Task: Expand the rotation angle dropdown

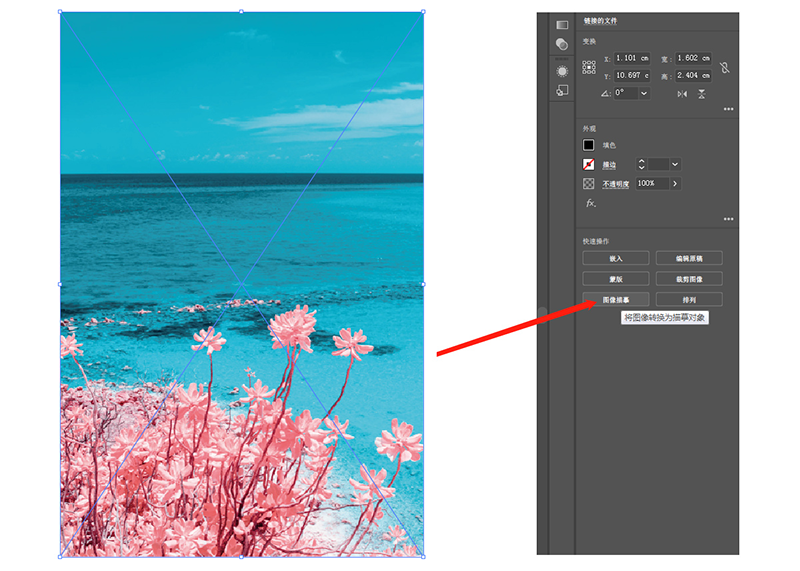Action: tap(643, 93)
